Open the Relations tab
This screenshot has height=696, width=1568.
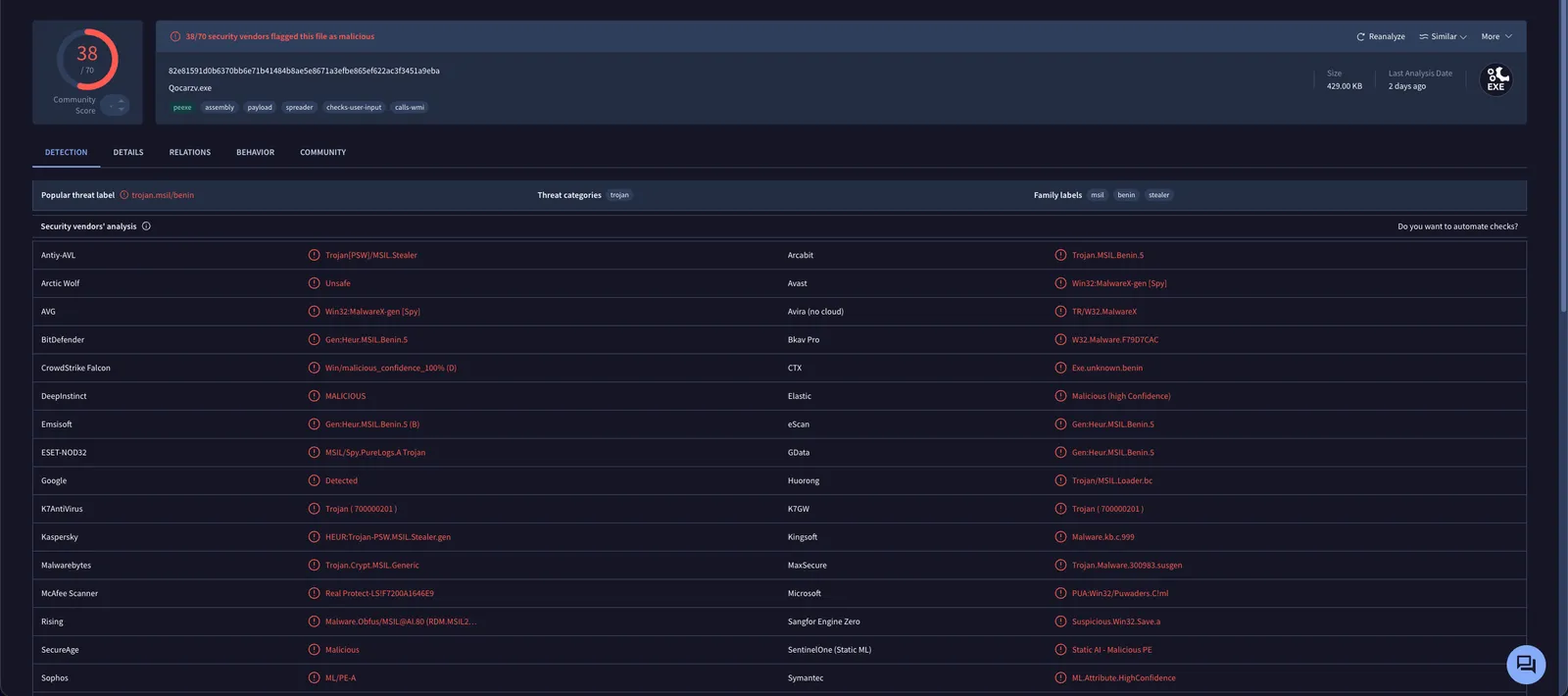click(x=190, y=153)
